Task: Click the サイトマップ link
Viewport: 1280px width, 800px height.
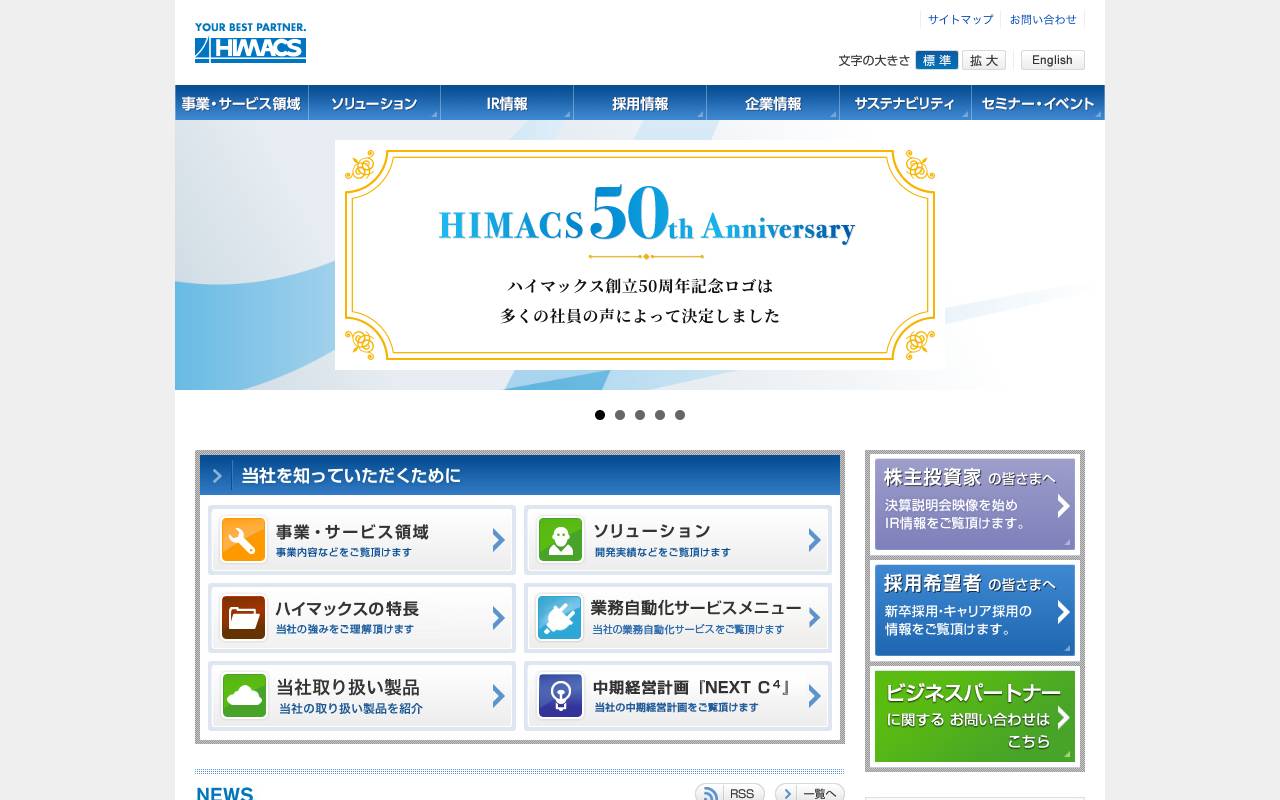Action: [x=959, y=19]
